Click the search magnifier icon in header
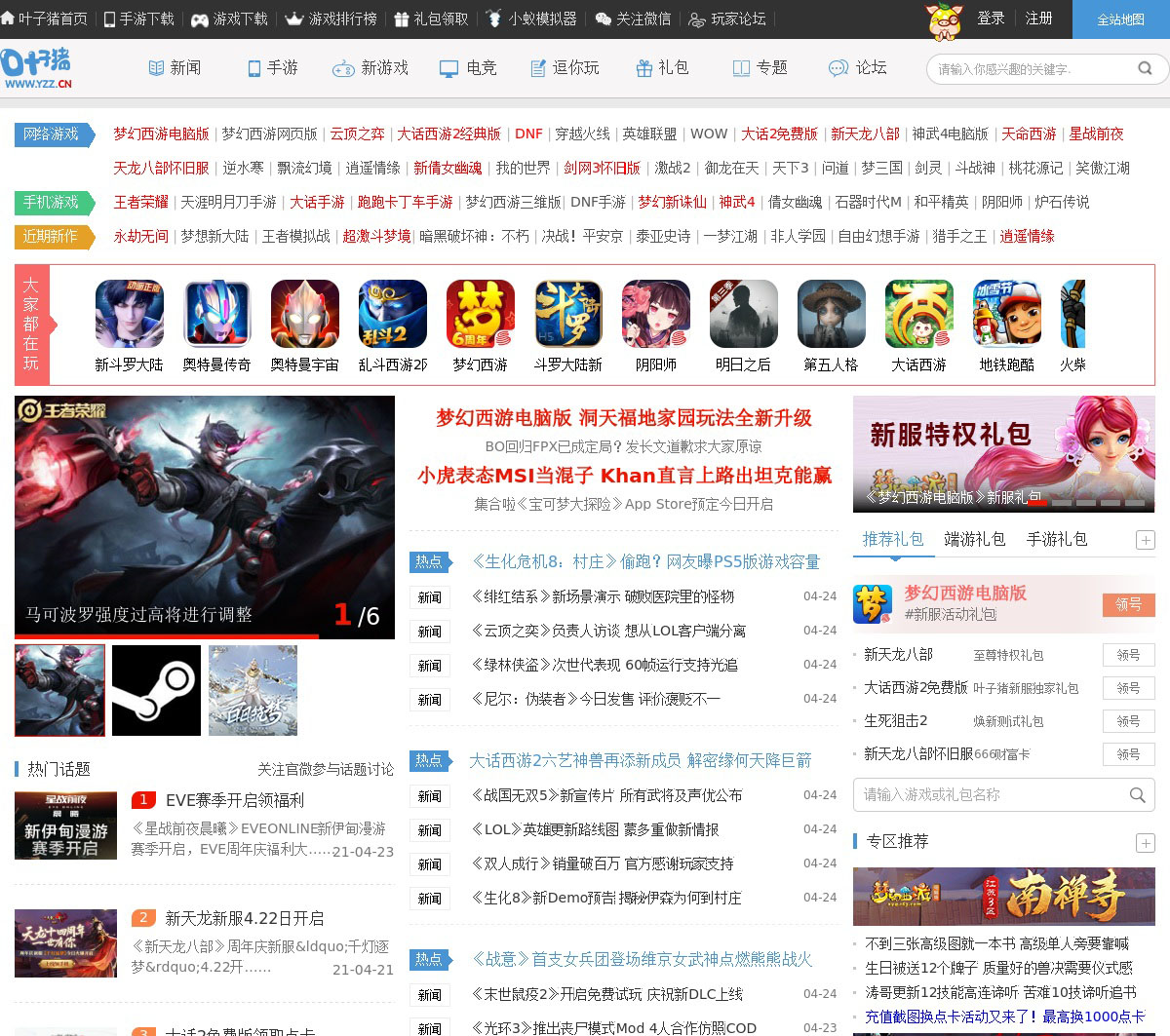This screenshot has width=1170, height=1036. coord(1146,68)
